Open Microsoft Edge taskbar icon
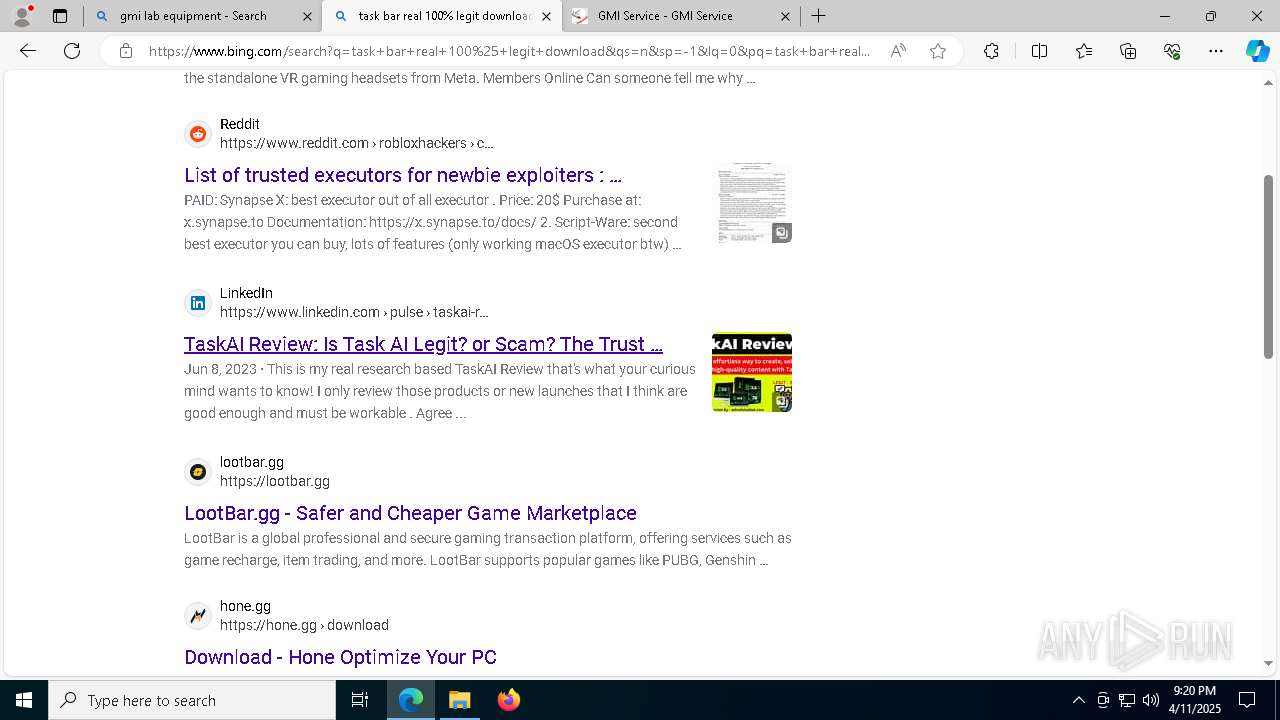1280x720 pixels. (411, 700)
